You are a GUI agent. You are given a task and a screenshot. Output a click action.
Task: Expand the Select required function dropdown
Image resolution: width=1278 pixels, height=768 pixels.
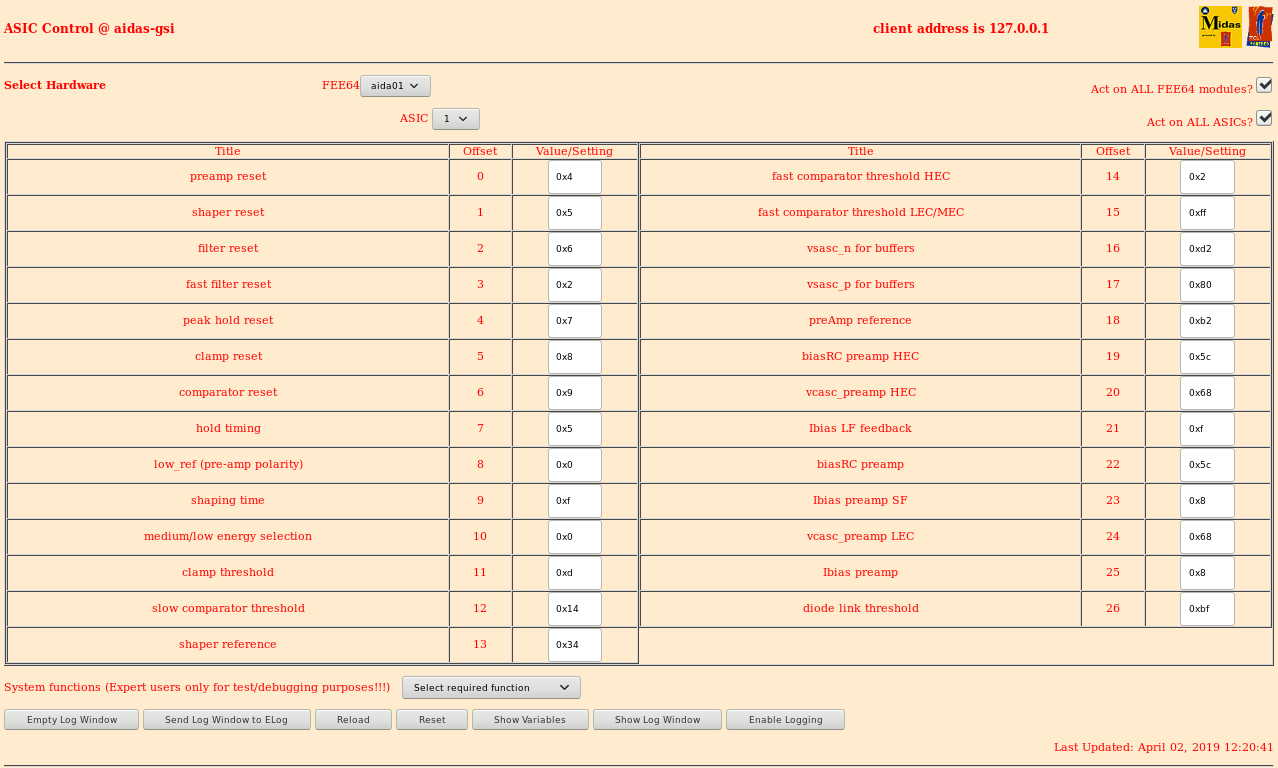point(491,688)
